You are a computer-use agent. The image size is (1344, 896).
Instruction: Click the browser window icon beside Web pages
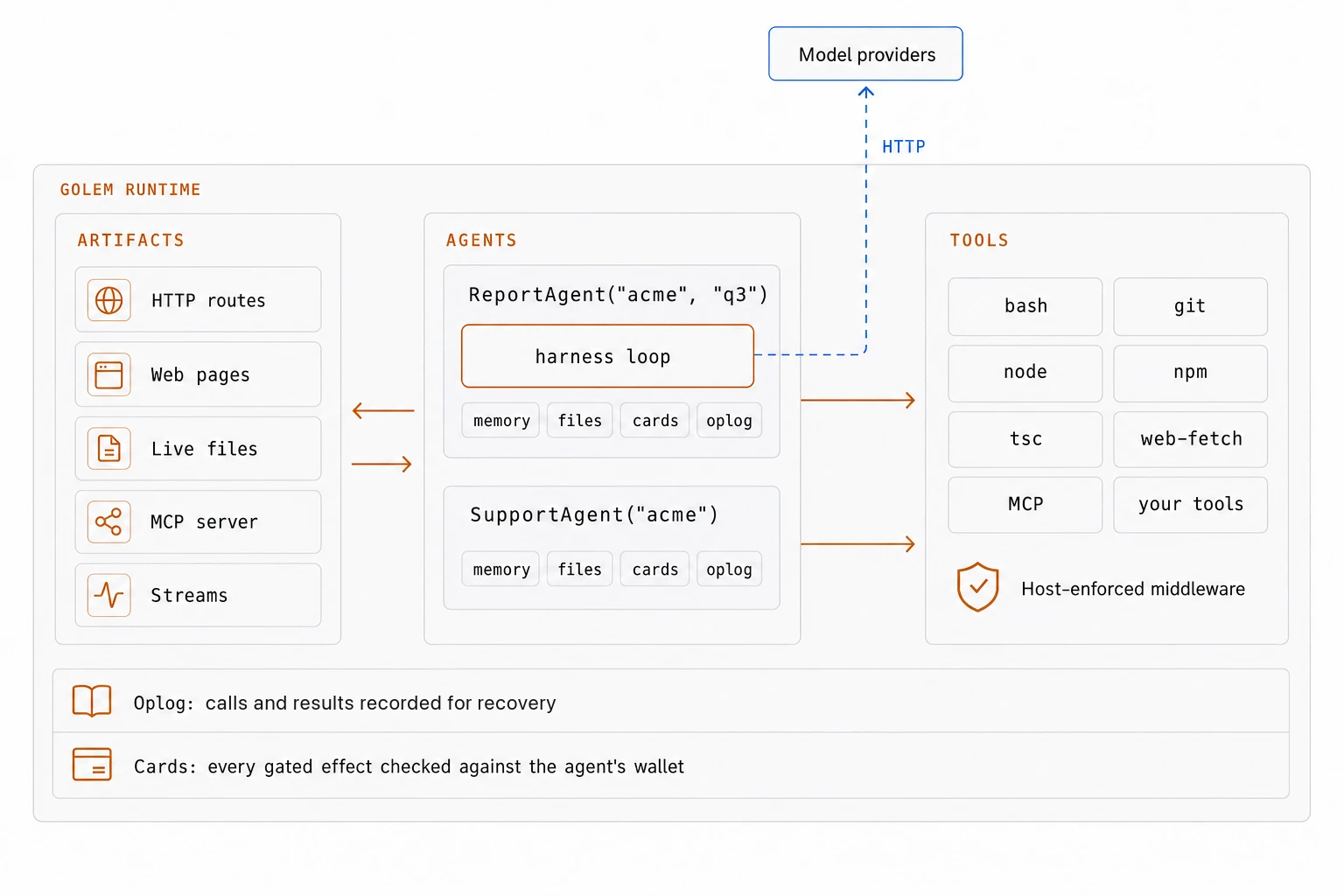109,374
